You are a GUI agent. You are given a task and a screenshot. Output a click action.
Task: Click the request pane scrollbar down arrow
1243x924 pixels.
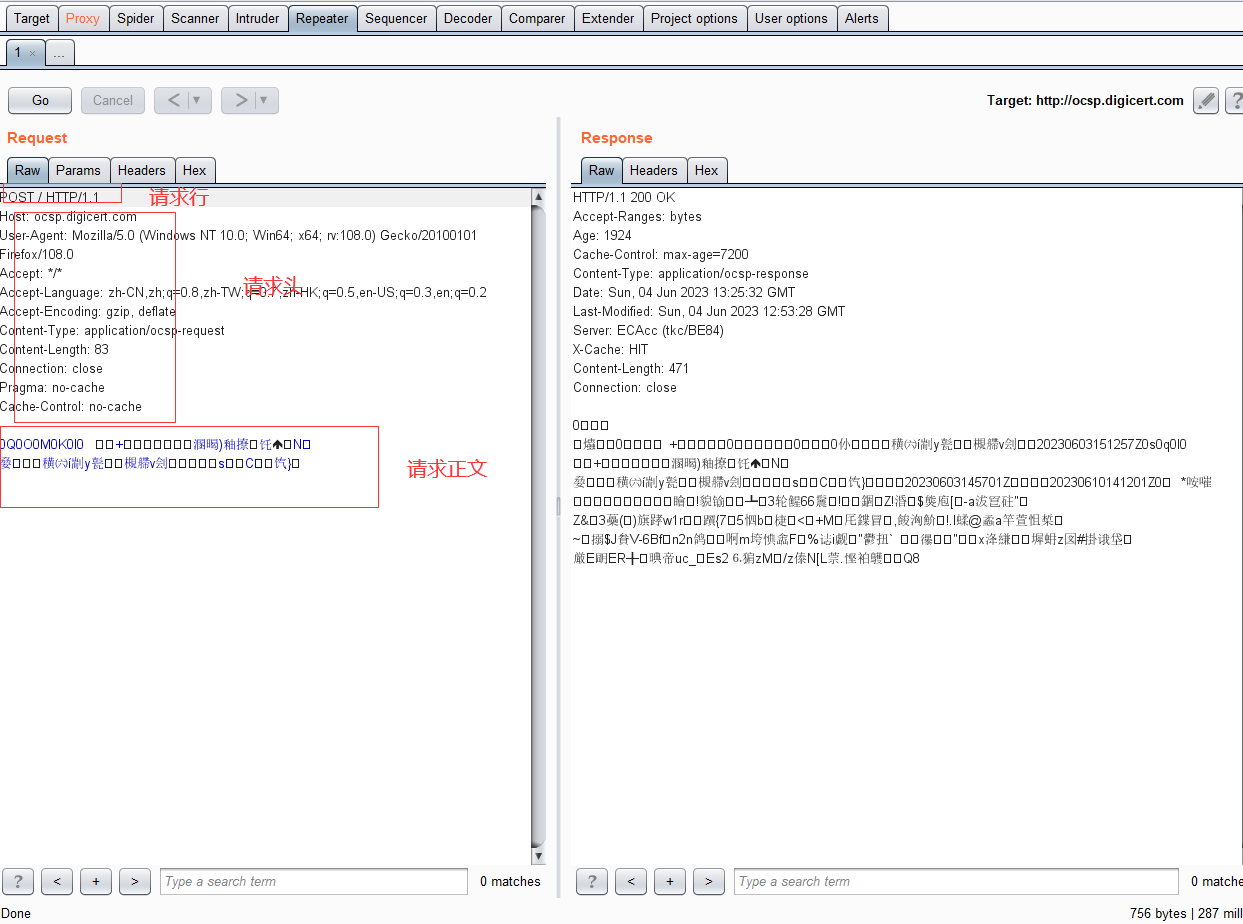539,856
